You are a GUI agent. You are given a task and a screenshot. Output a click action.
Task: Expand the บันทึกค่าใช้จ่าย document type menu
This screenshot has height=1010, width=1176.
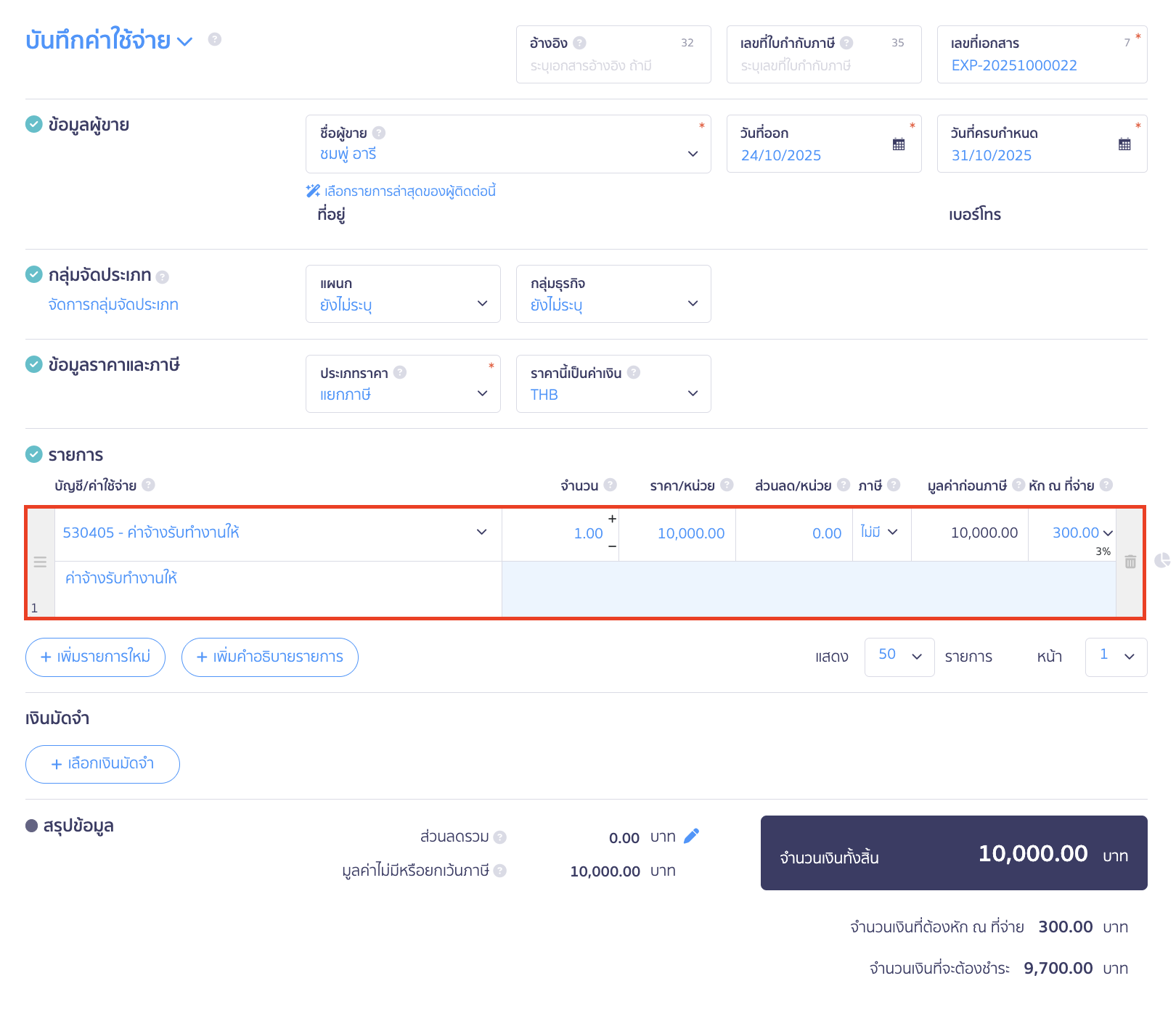click(x=185, y=41)
